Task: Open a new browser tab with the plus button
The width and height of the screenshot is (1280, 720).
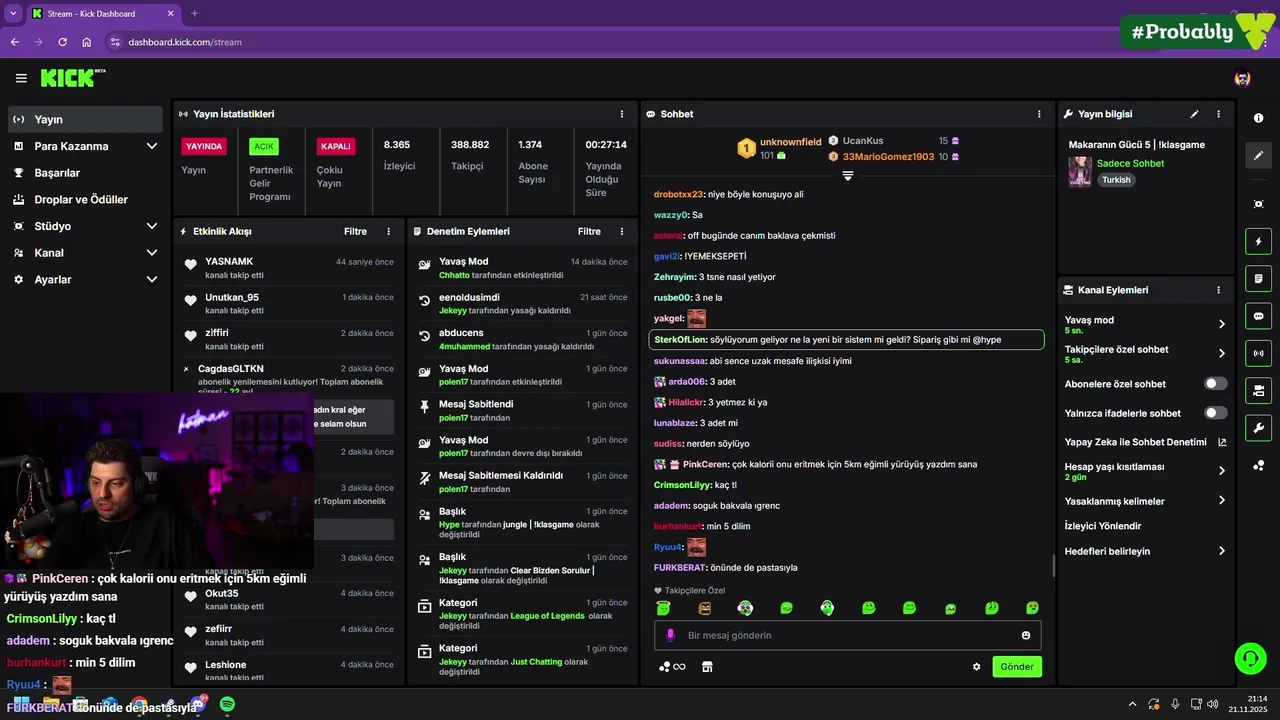Action: coord(194,13)
